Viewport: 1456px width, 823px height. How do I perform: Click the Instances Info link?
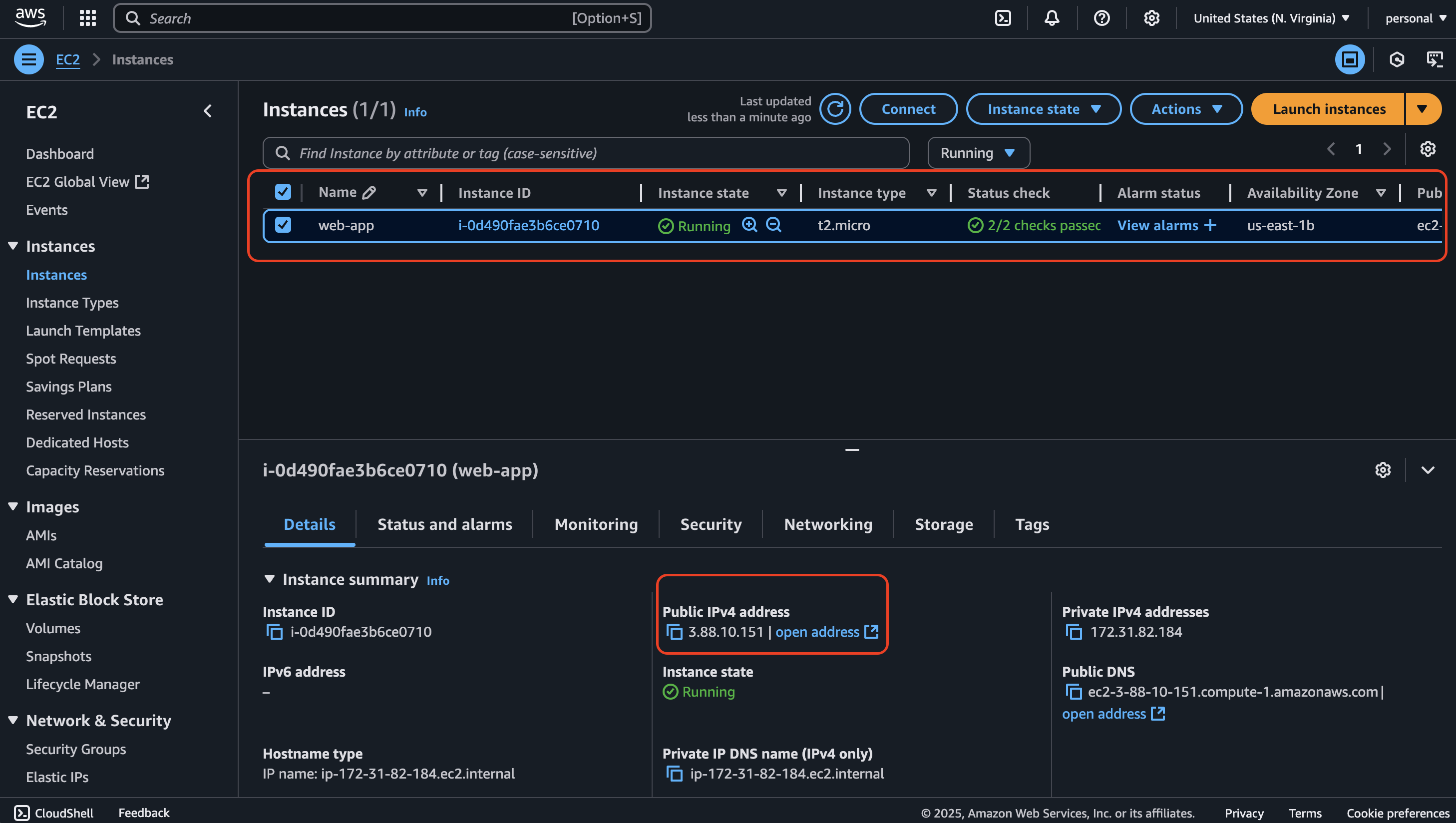(x=415, y=112)
